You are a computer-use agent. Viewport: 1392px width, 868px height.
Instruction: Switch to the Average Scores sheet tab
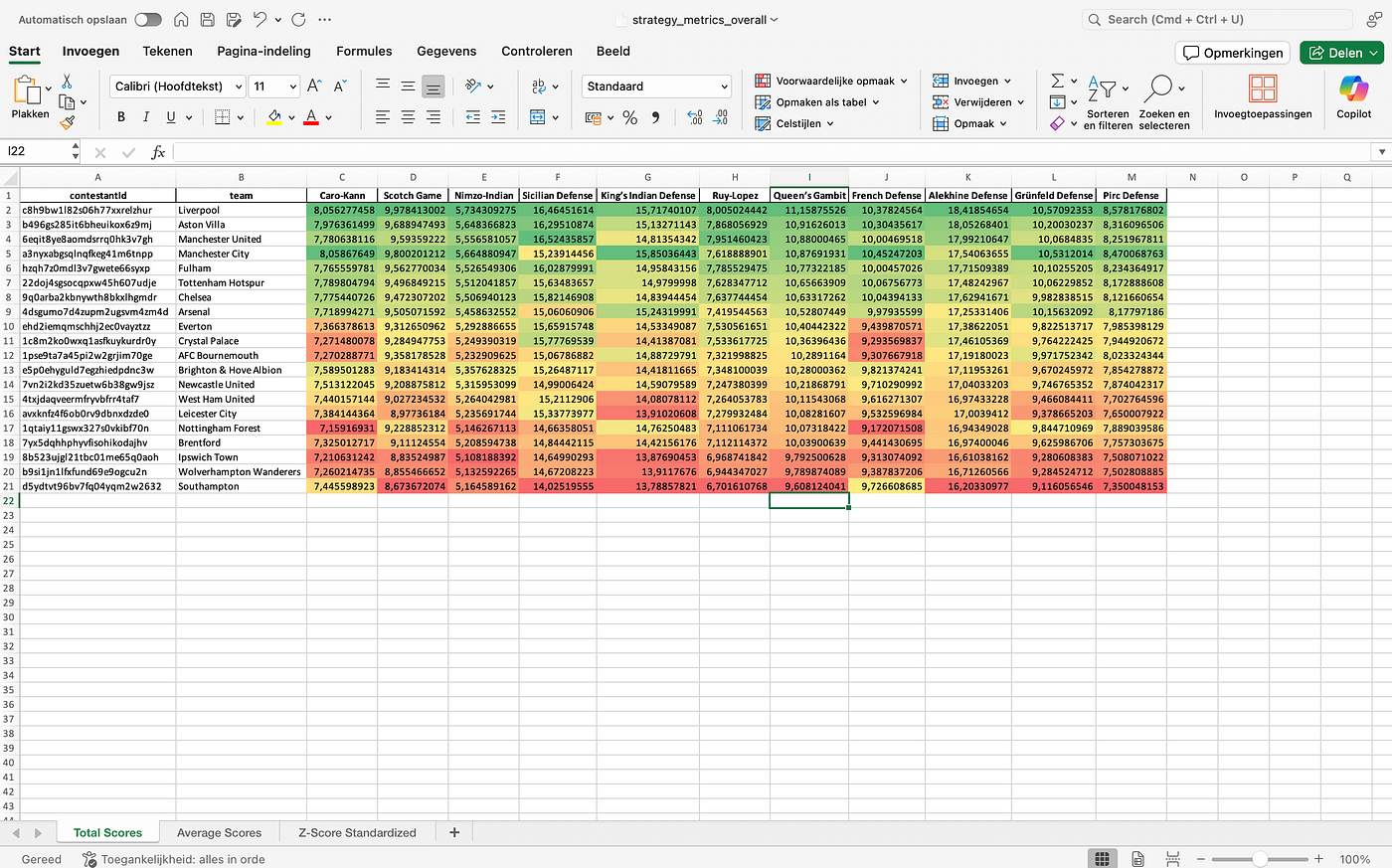pyautogui.click(x=219, y=832)
